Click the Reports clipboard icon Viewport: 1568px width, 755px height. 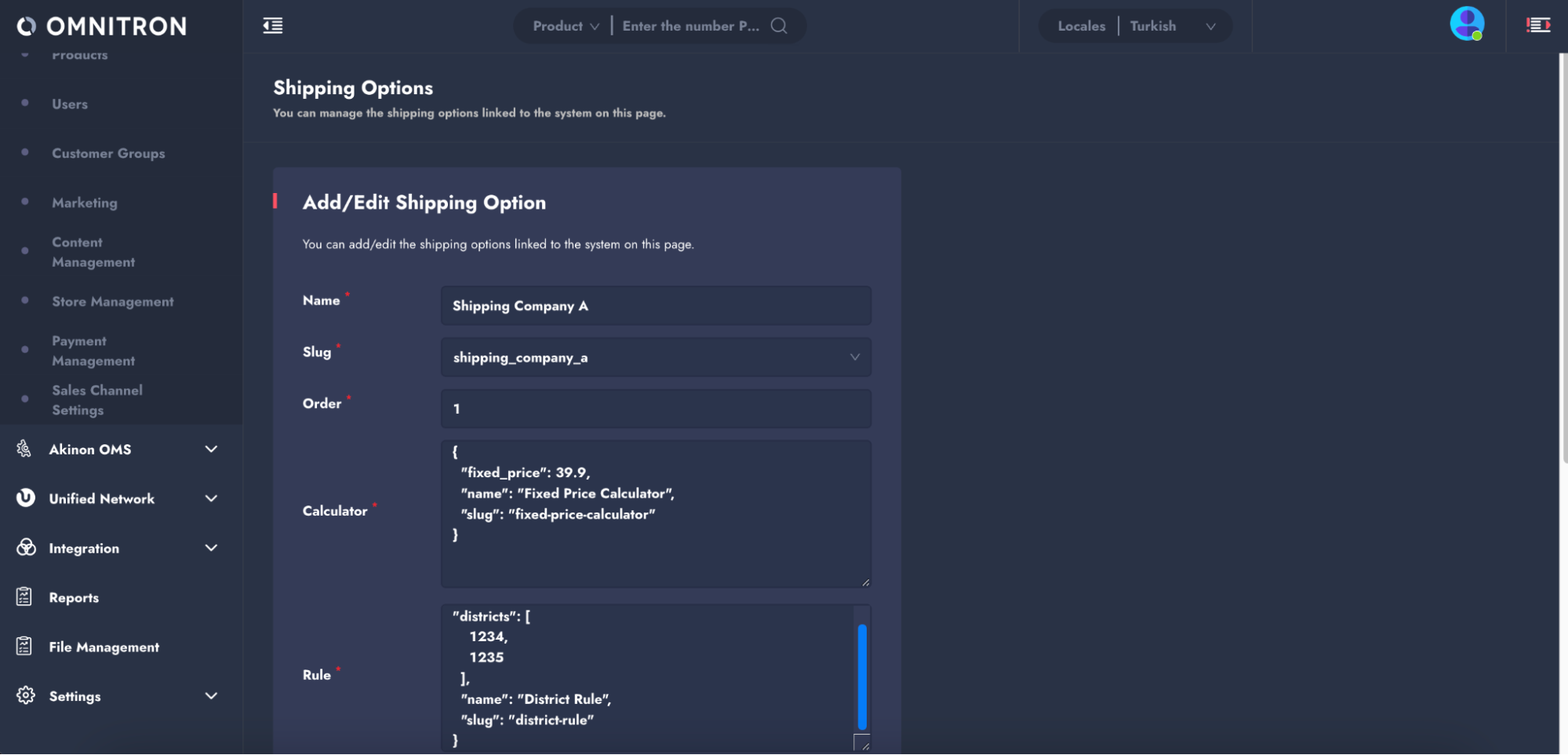click(24, 597)
